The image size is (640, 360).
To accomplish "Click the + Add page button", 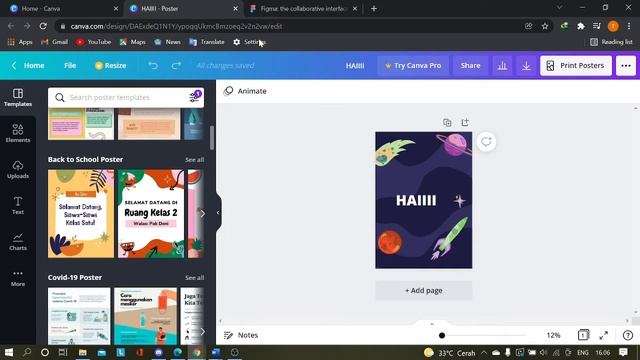I will (424, 291).
